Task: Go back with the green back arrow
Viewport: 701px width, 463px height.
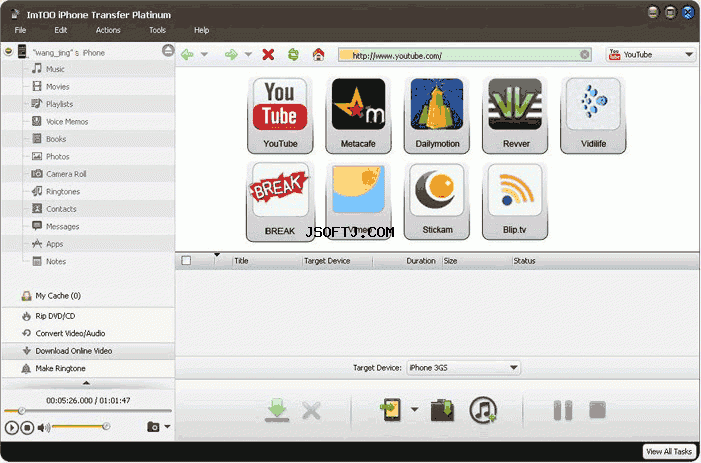Action: point(187,55)
